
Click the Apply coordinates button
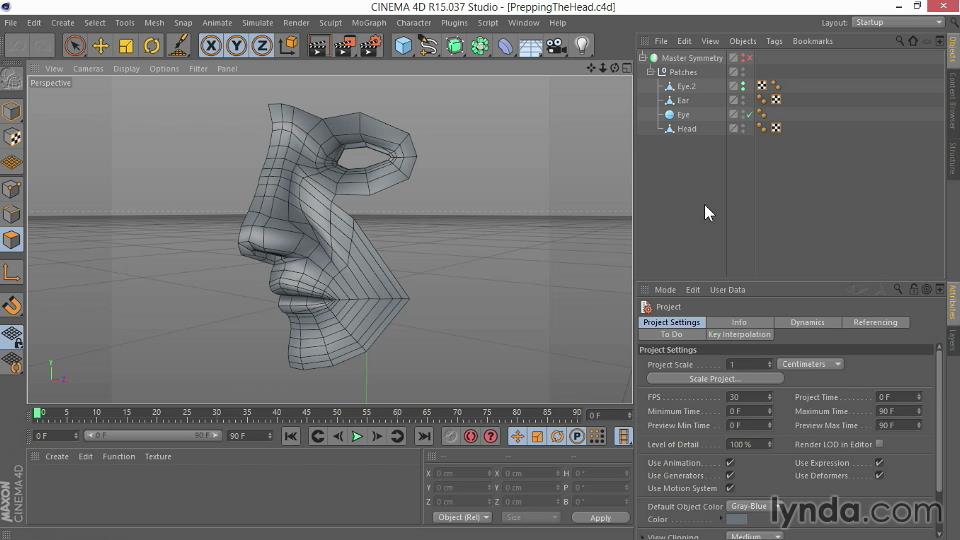pos(600,517)
